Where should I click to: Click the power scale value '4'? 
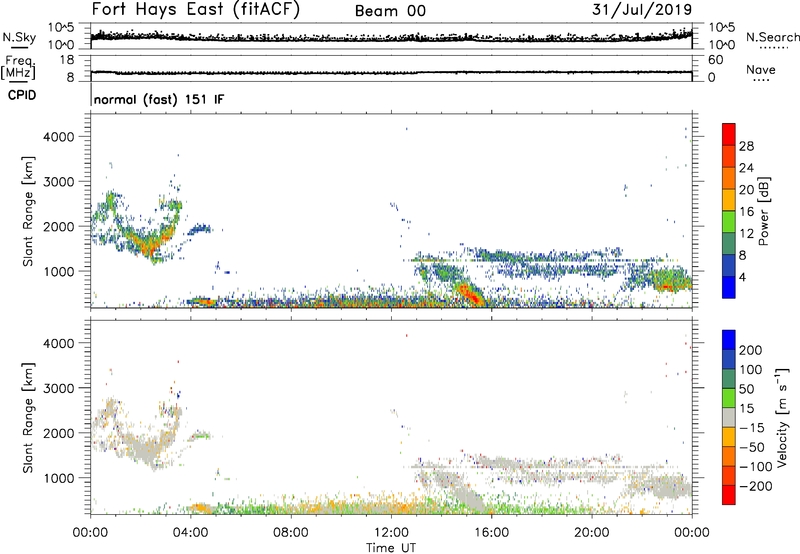(742, 277)
